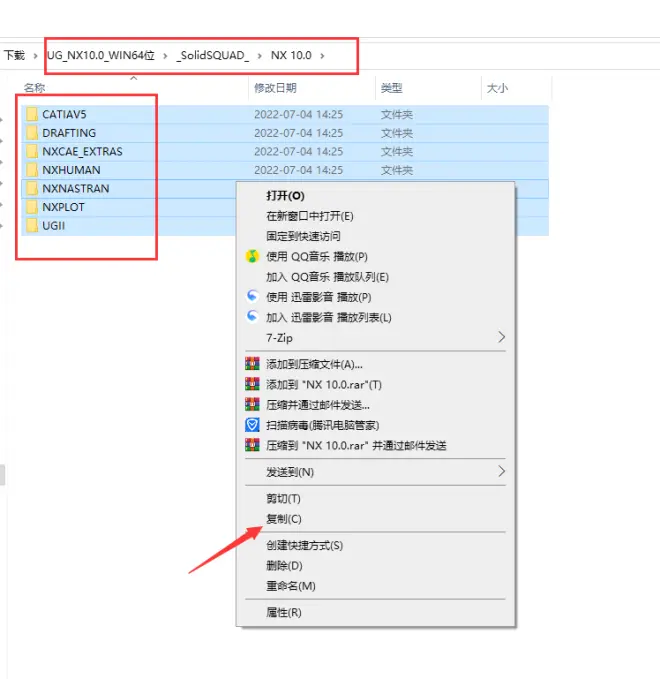Click the Xunlei icon beside 使用 迅雷影音 播放
Image resolution: width=660 pixels, height=679 pixels.
(x=252, y=297)
